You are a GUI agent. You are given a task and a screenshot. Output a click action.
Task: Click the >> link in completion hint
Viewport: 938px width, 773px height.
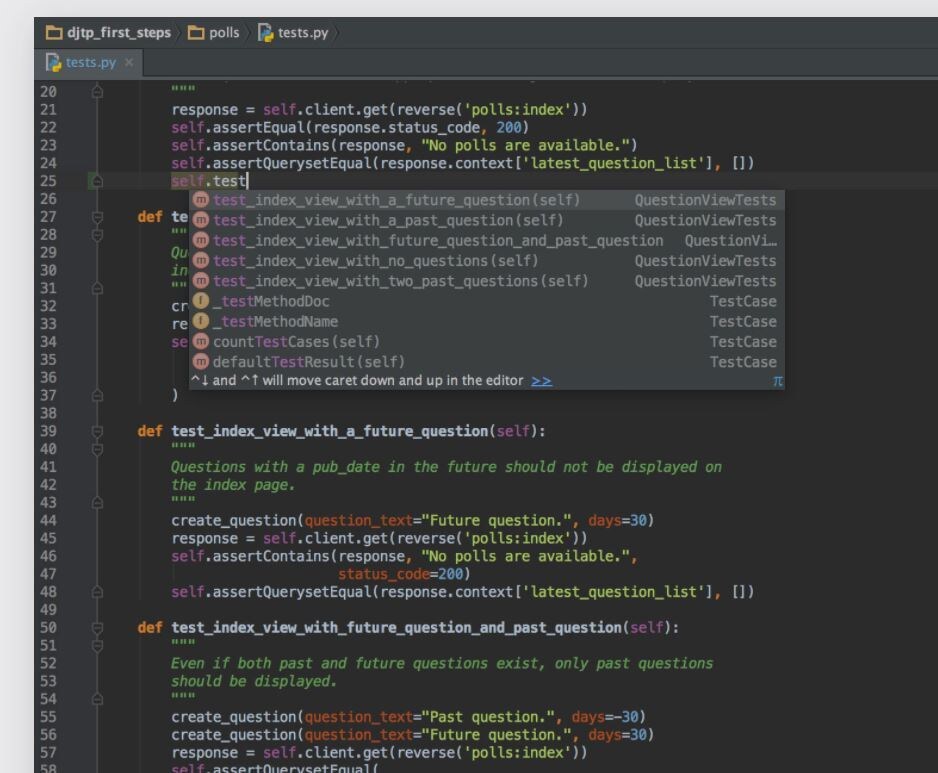541,381
